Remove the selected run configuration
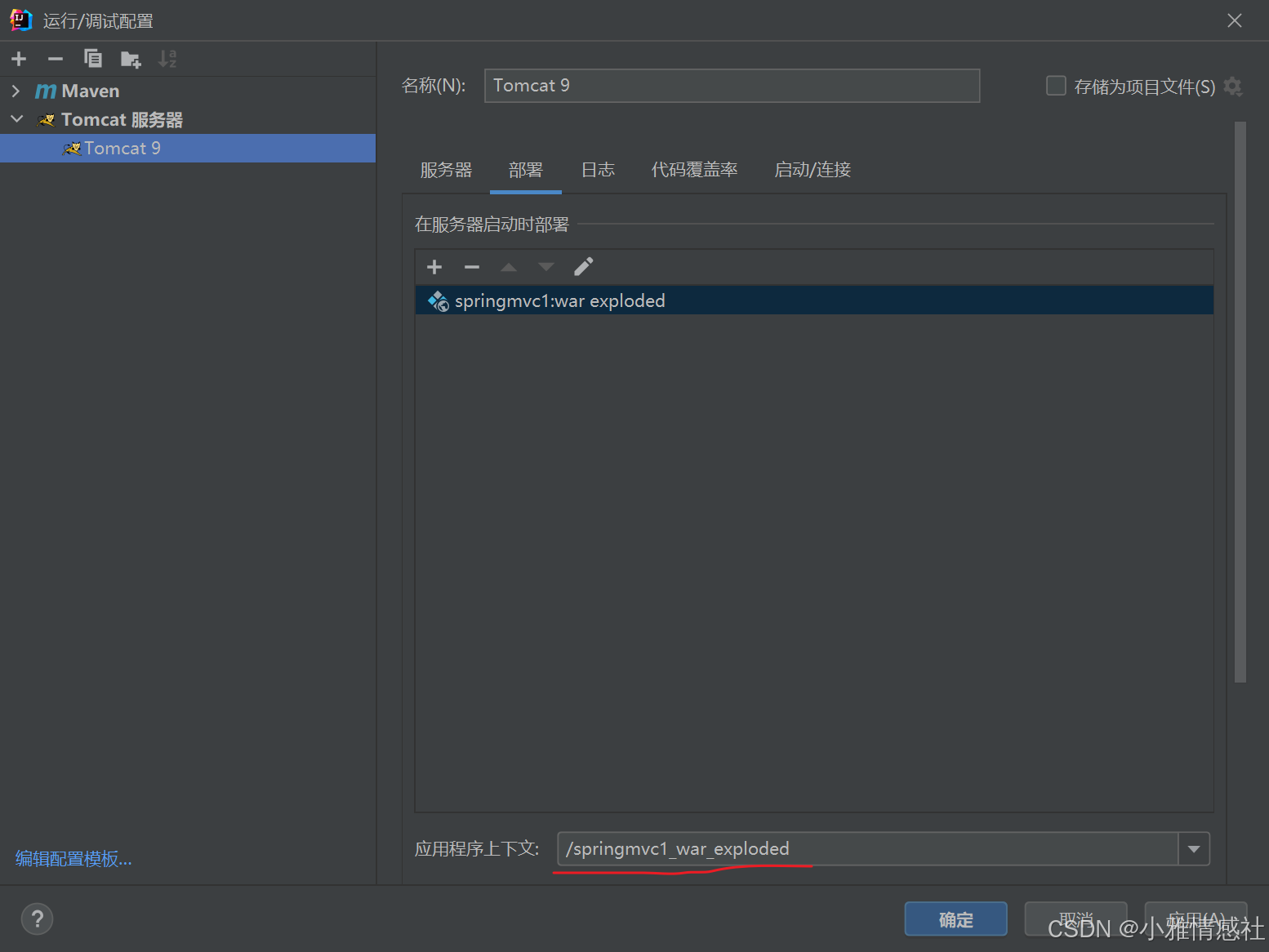 pos(56,59)
